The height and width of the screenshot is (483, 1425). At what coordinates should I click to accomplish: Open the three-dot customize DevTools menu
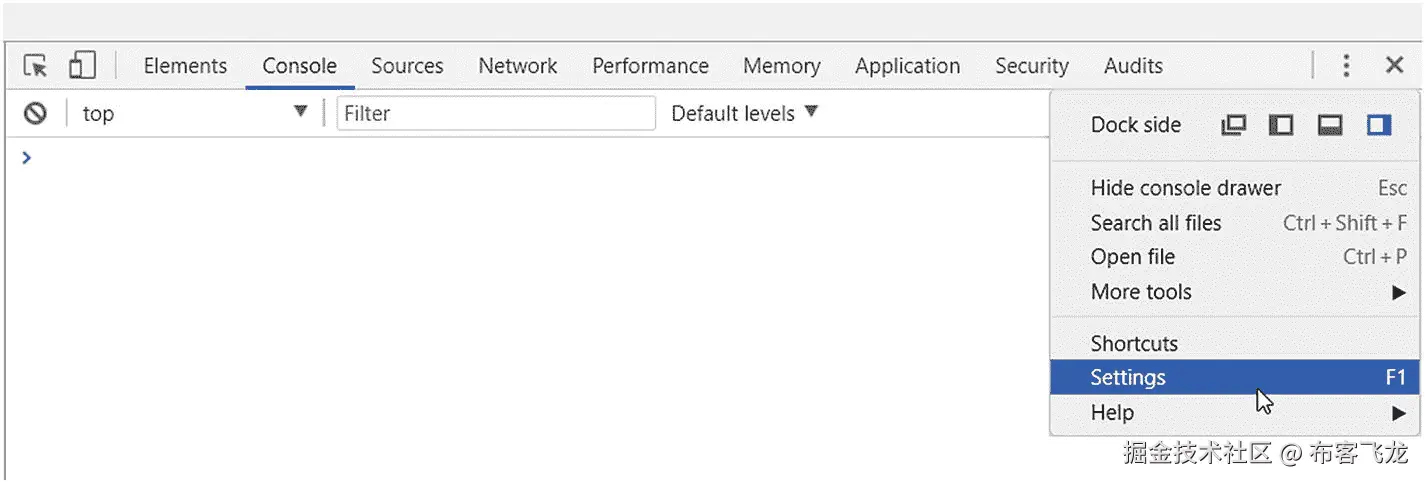(1346, 66)
